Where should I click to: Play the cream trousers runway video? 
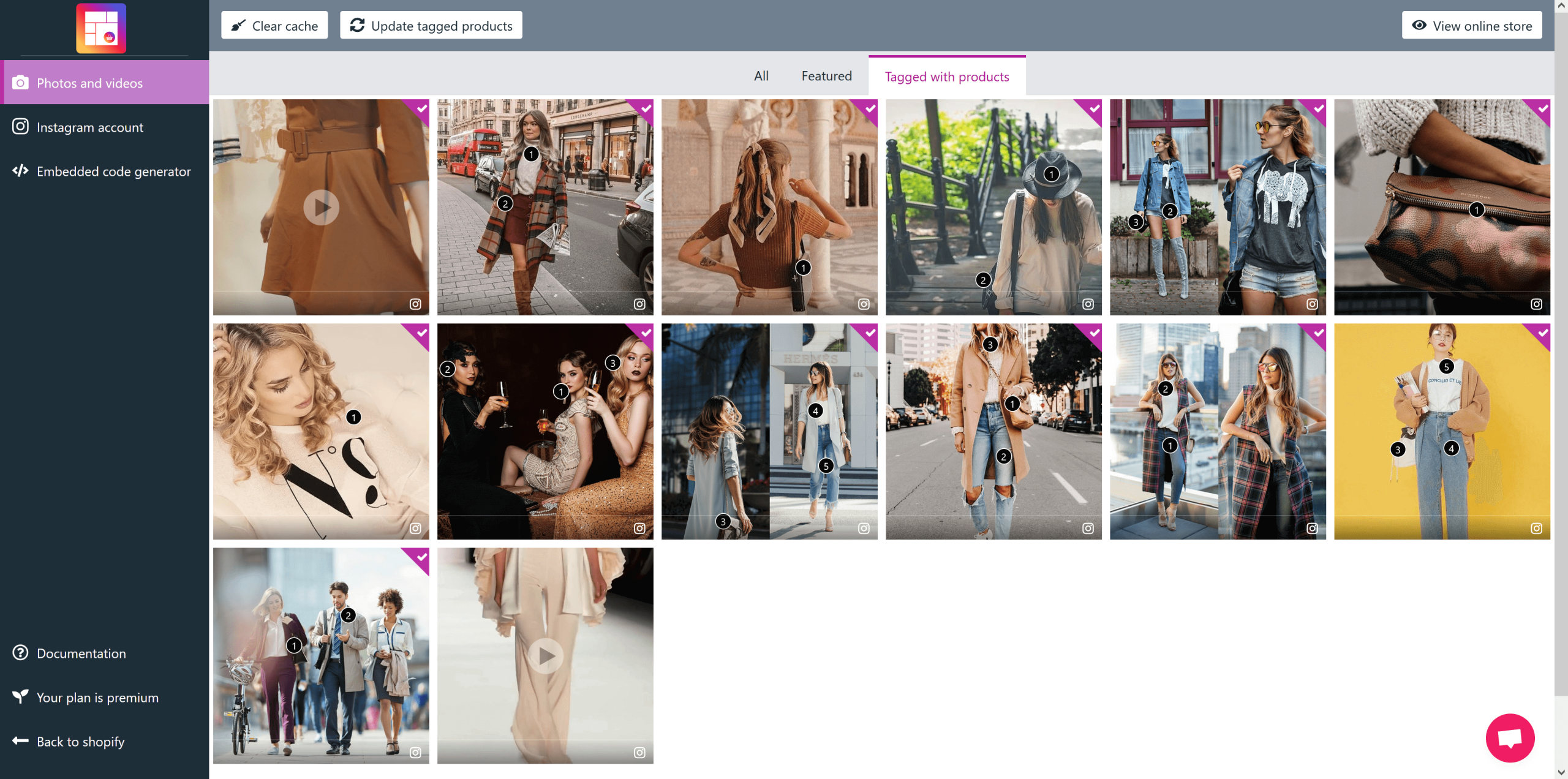tap(545, 656)
